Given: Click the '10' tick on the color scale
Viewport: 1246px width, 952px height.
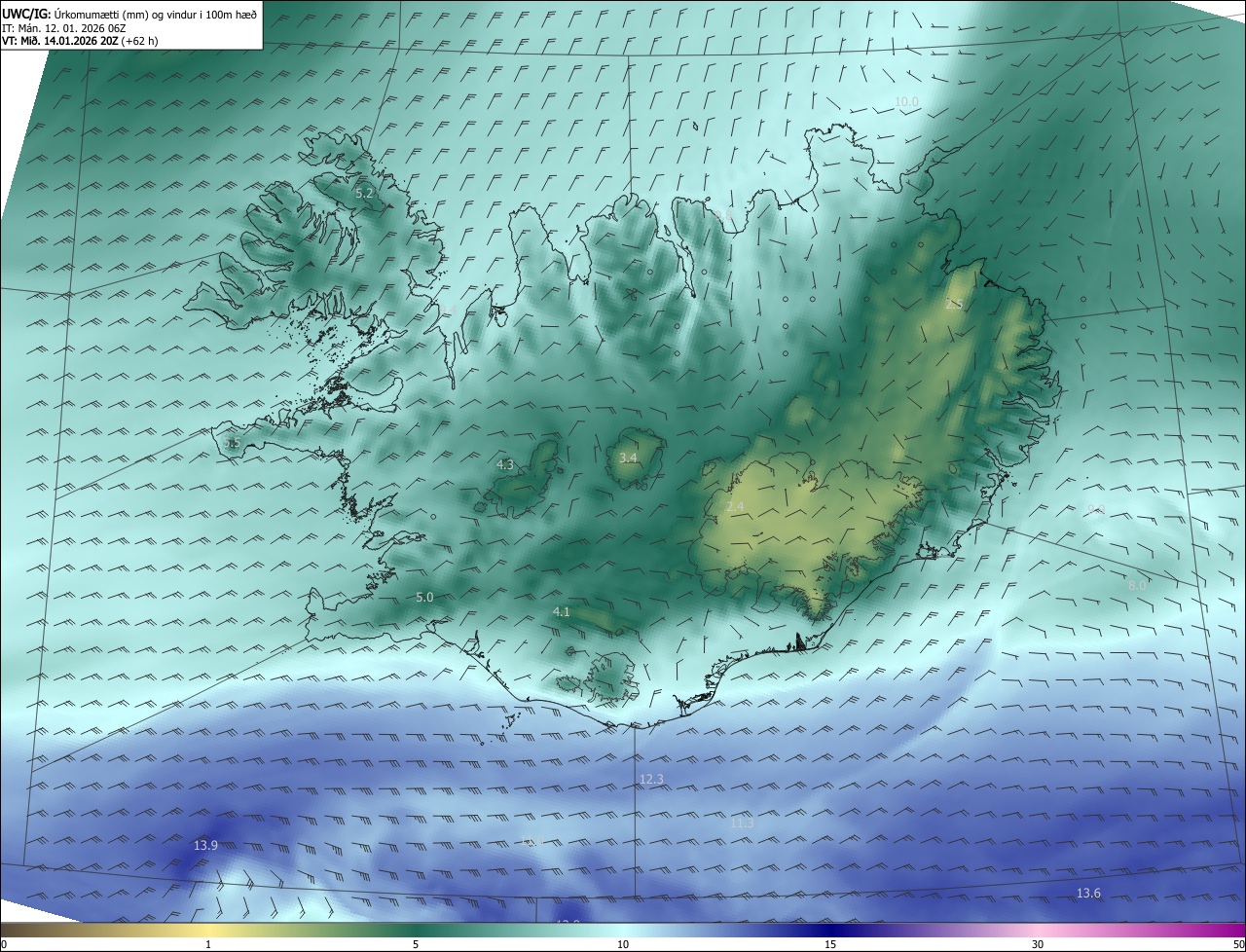Looking at the screenshot, I should tap(623, 944).
